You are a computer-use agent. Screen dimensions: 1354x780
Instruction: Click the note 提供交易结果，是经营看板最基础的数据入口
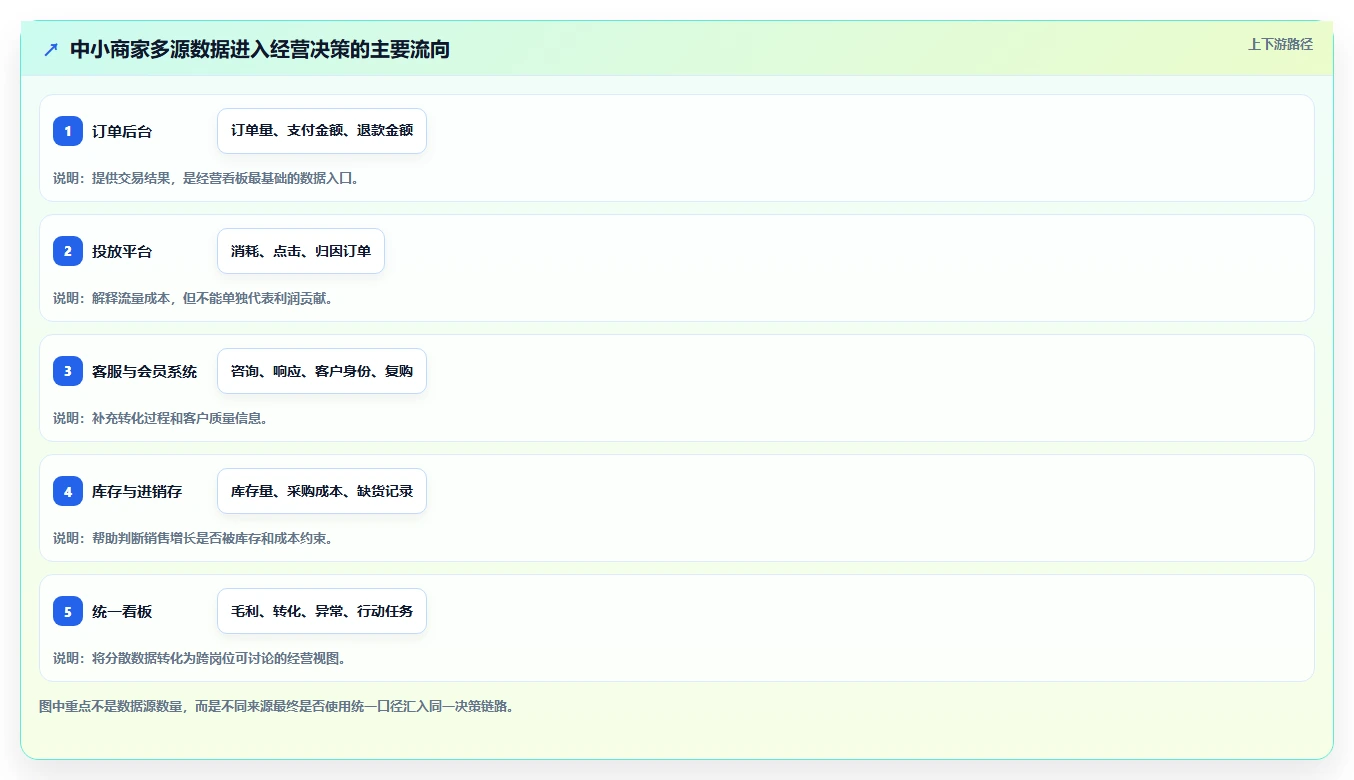point(206,178)
